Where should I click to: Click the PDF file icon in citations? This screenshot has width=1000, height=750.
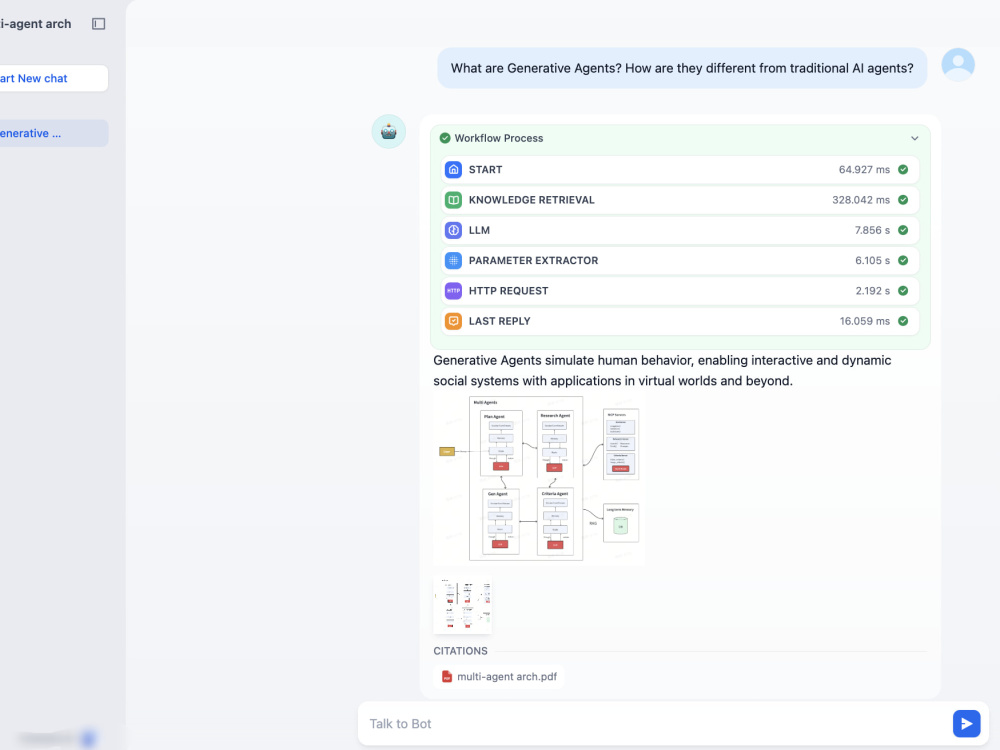click(447, 677)
